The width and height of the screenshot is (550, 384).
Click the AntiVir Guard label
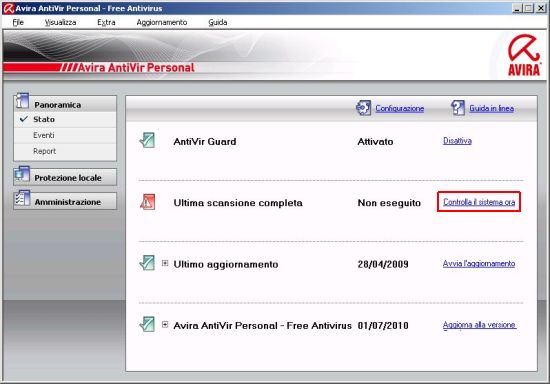[205, 142]
